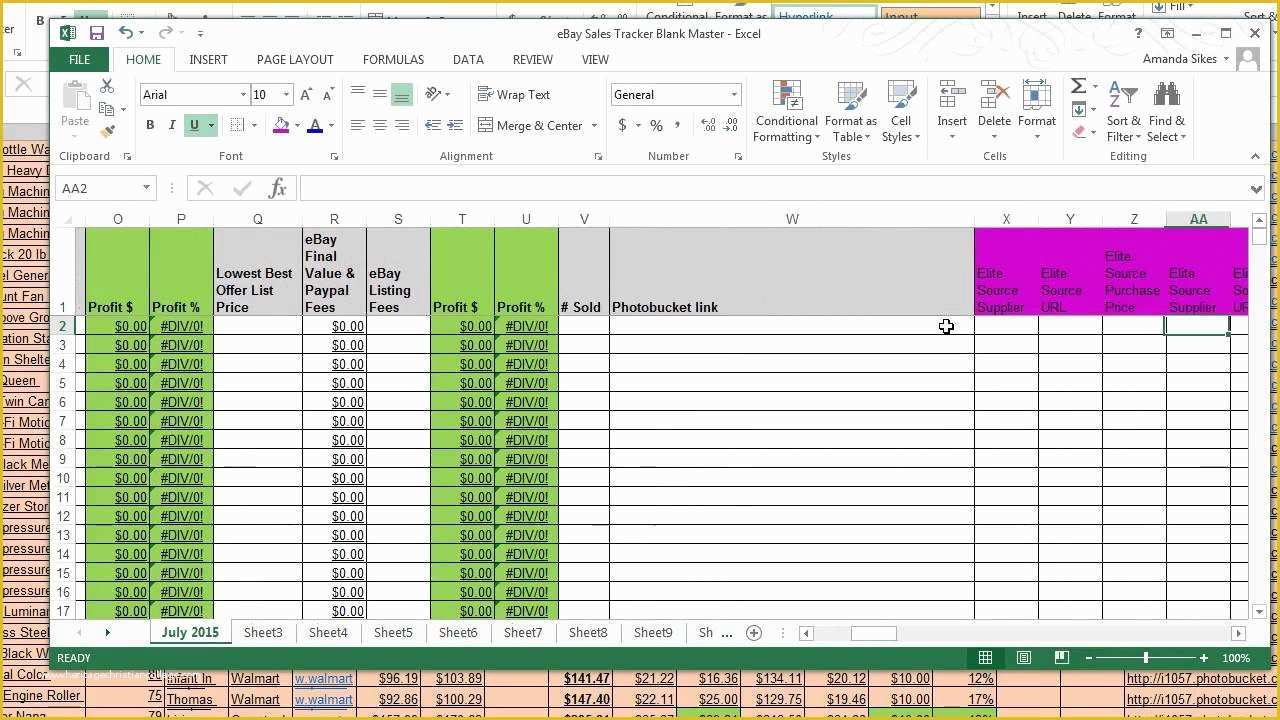
Task: Apply accounting dollar format
Action: click(x=622, y=125)
